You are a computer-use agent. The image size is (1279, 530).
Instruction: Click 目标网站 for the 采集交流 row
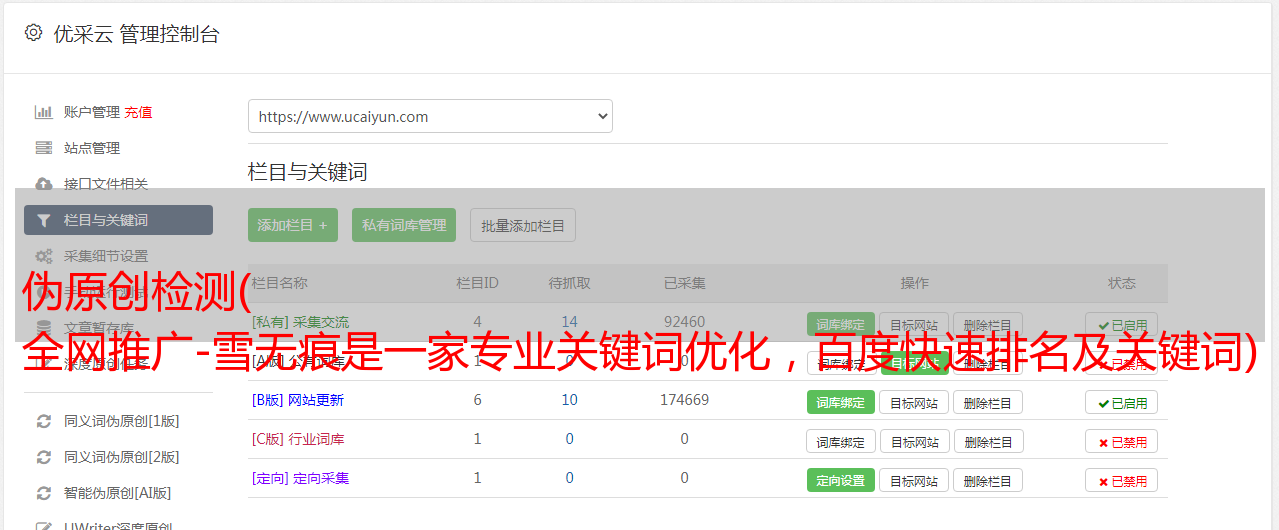914,324
